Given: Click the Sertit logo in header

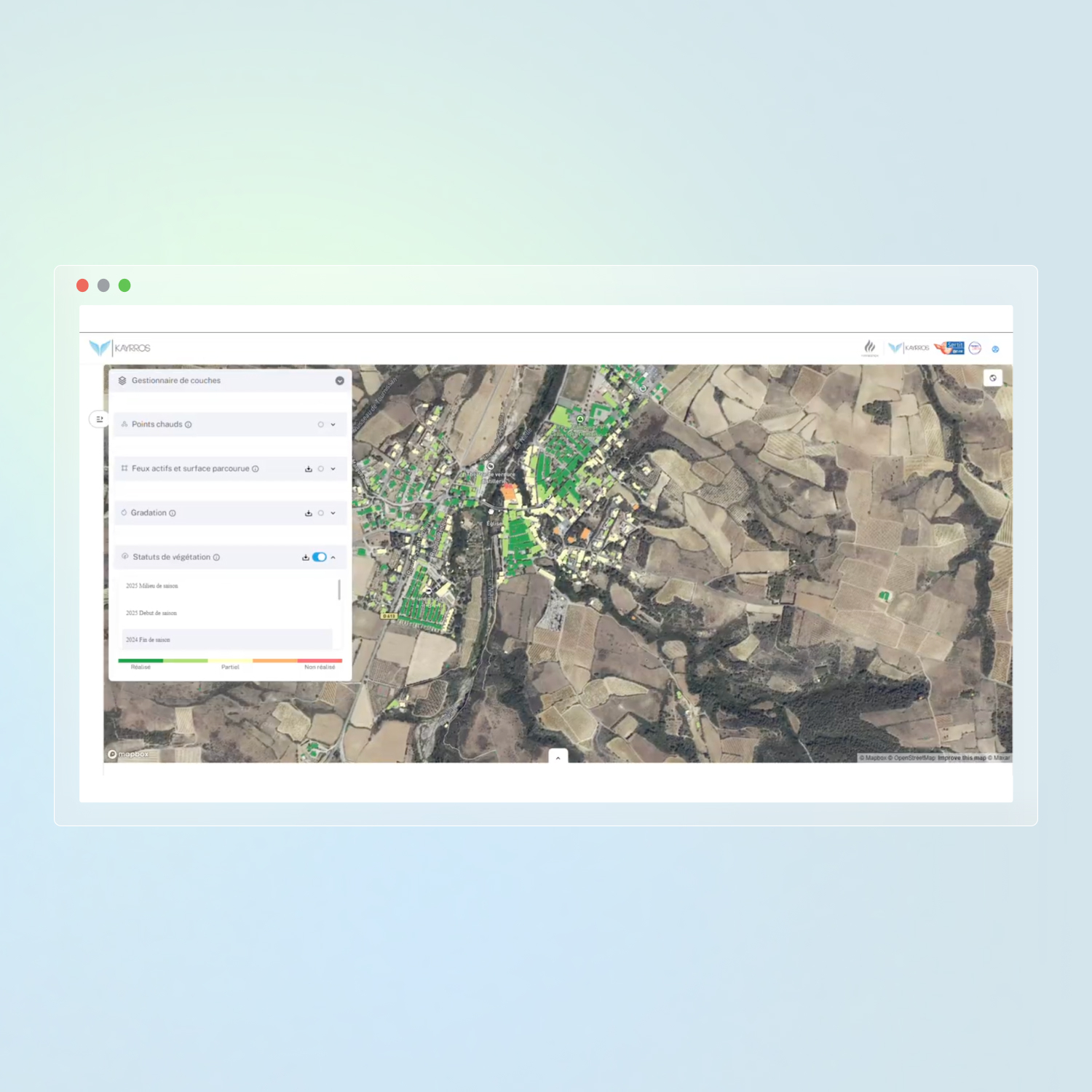Looking at the screenshot, I should click(949, 348).
